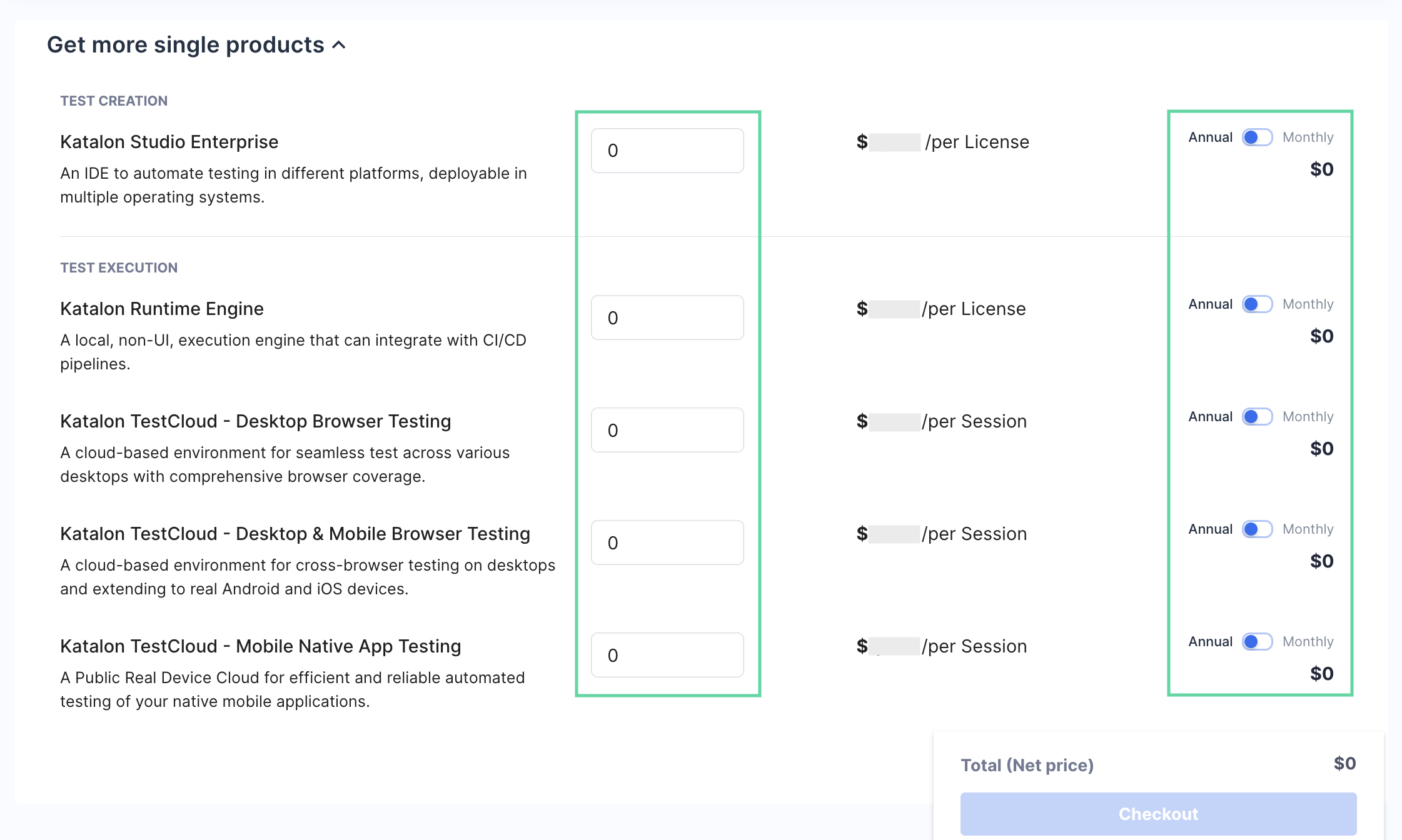Click the Katalon Runtime Engine product title
Image resolution: width=1402 pixels, height=840 pixels.
pos(161,309)
